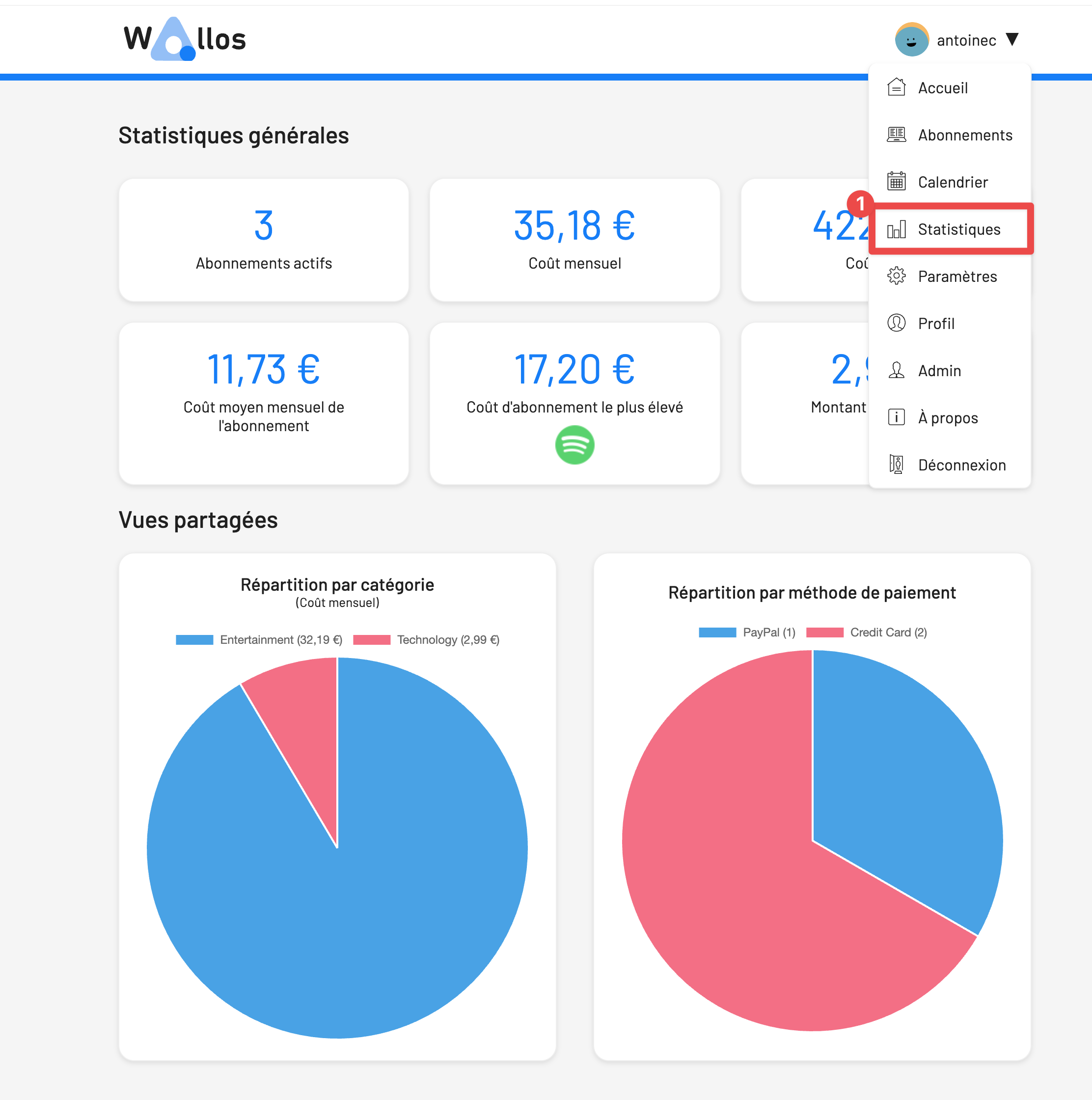Toggle the Credit Card legend color swatch
Viewport: 1092px width, 1100px height.
pos(824,632)
